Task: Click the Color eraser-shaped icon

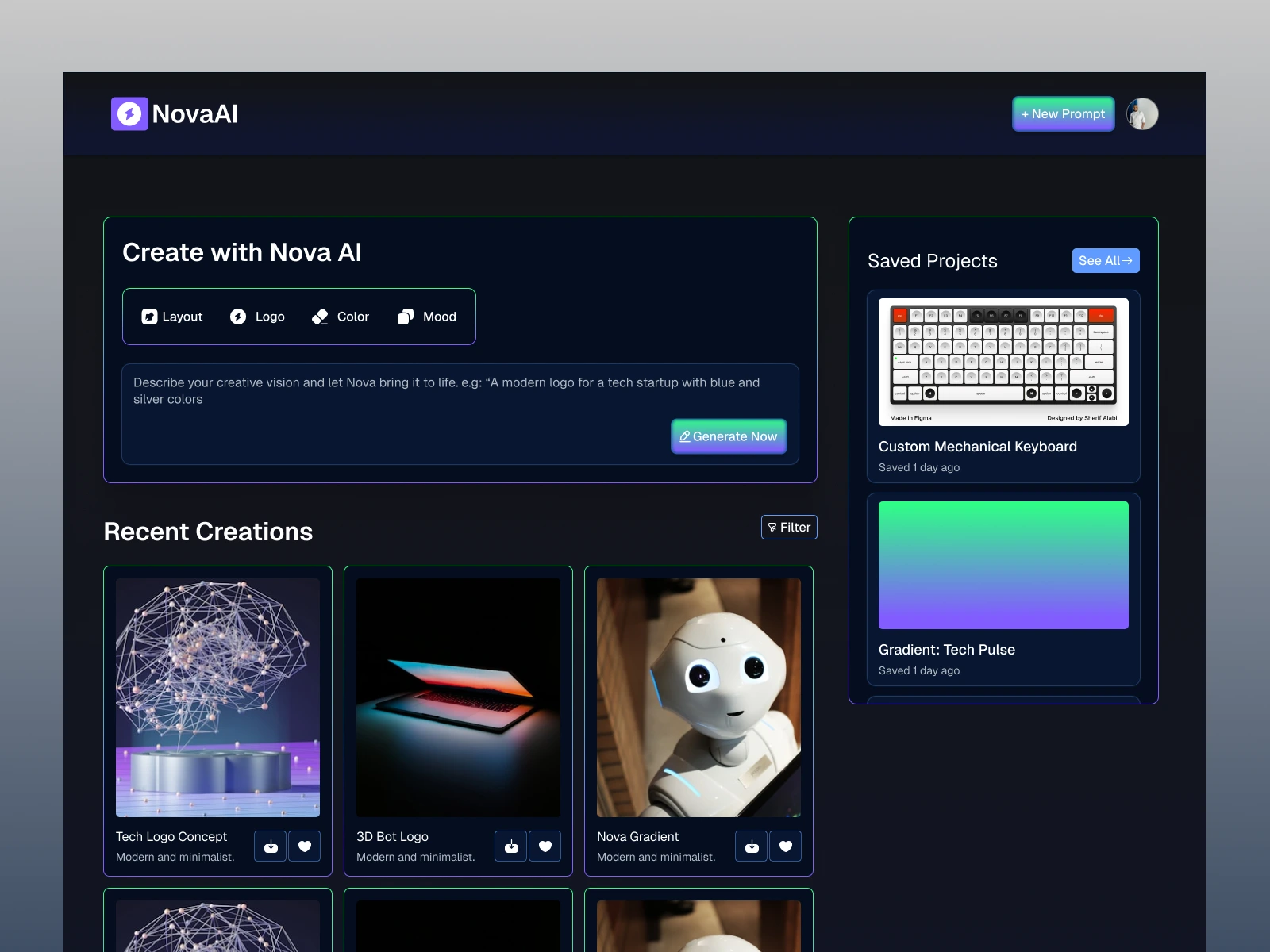Action: click(x=320, y=317)
